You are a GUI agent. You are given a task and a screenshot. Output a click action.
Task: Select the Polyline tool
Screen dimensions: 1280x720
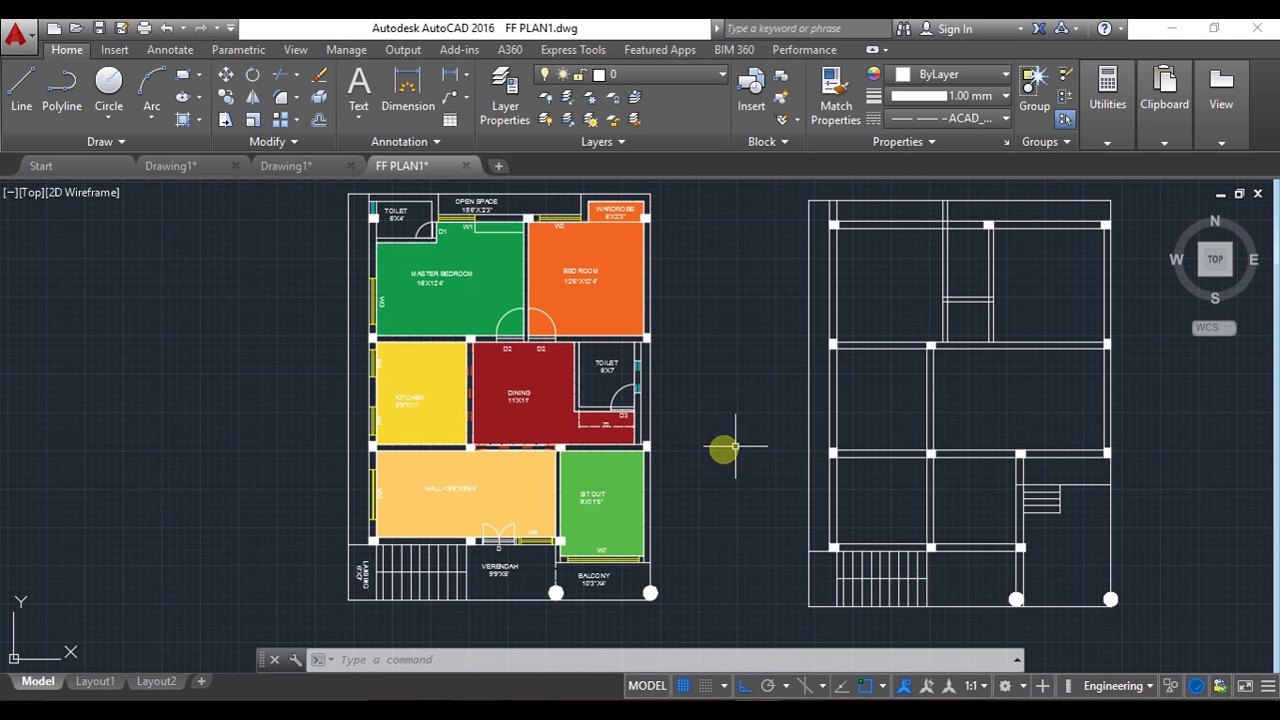click(x=61, y=80)
